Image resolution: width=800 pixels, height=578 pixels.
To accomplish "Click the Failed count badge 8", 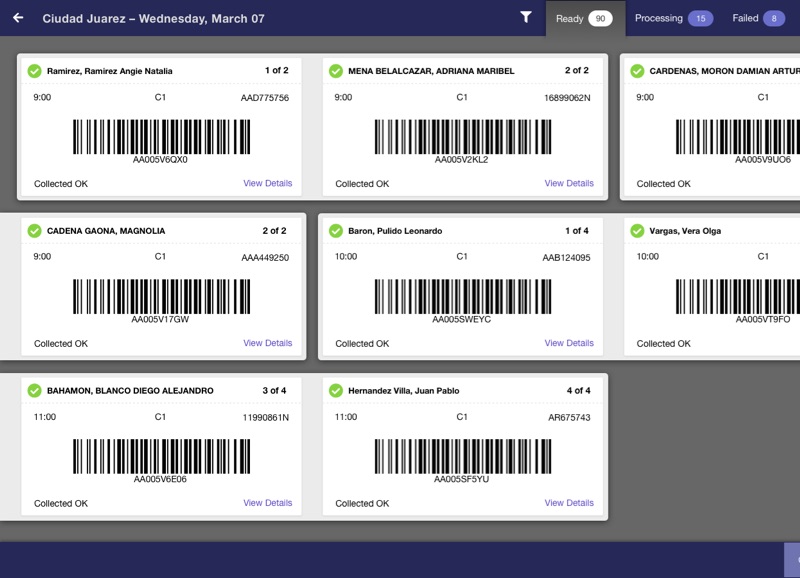I will pos(774,18).
